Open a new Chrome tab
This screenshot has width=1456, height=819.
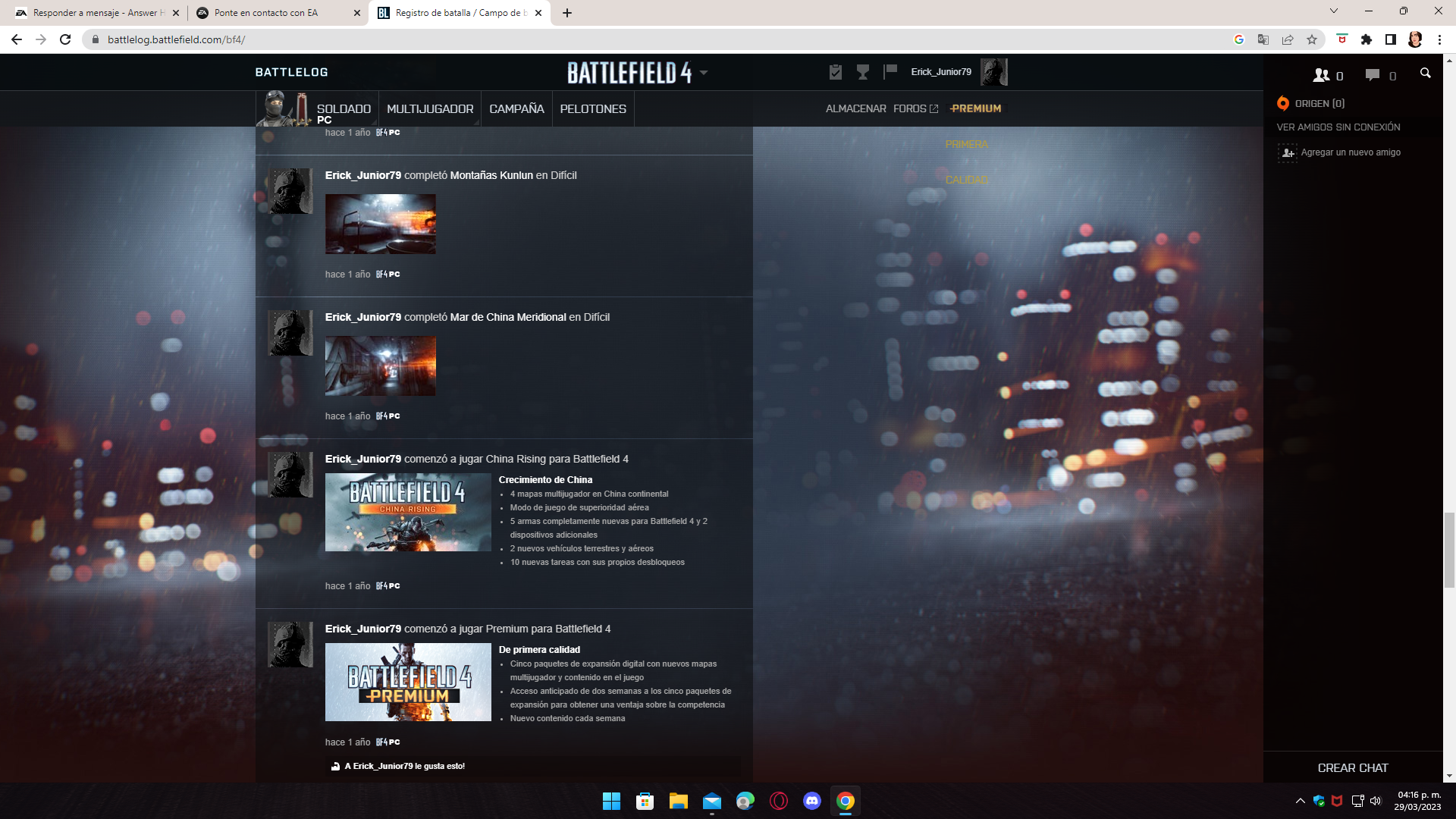[567, 13]
